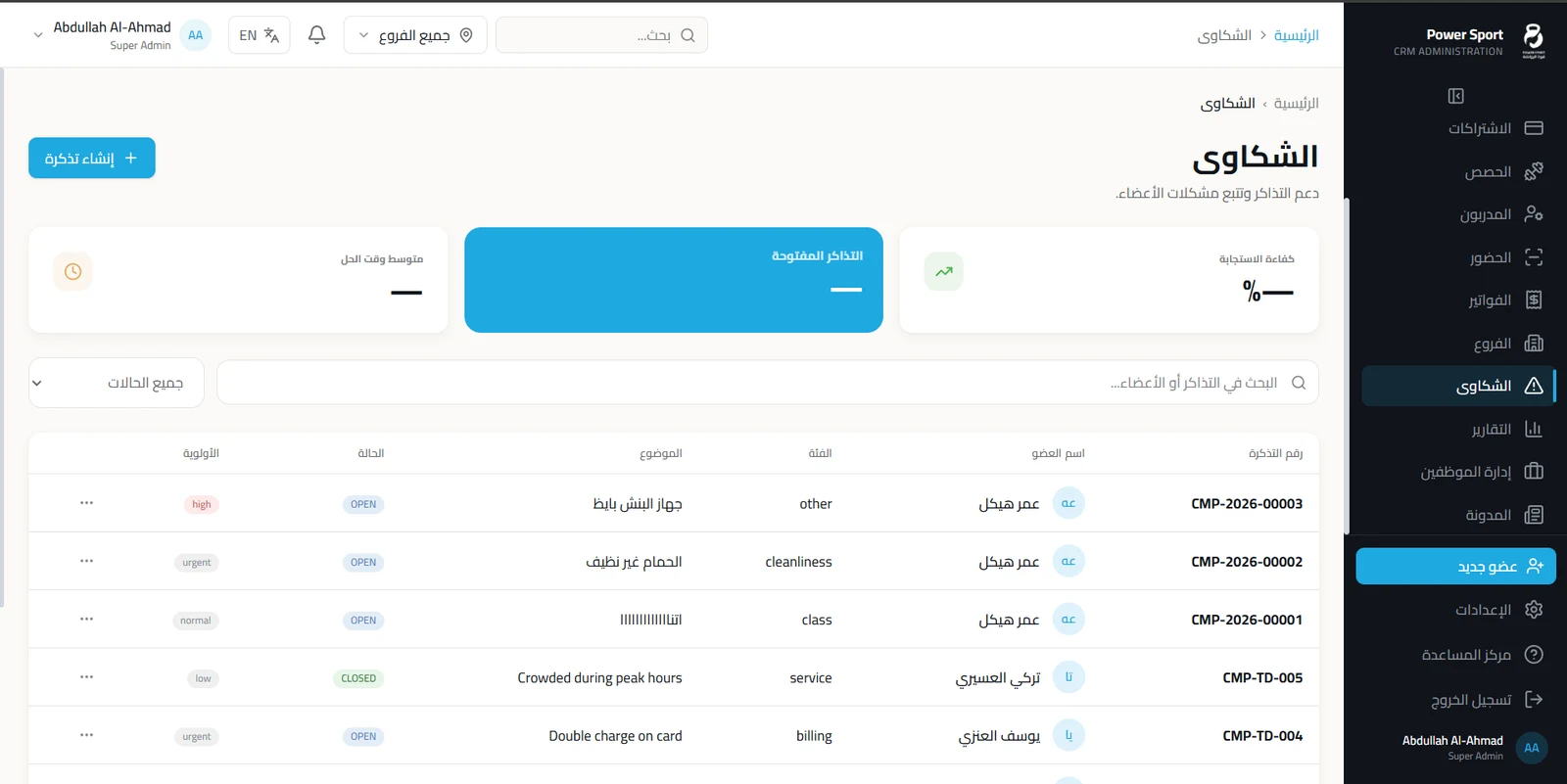The image size is (1567, 784).
Task: Click the إنشاء تذكرة button
Action: pyautogui.click(x=92, y=158)
